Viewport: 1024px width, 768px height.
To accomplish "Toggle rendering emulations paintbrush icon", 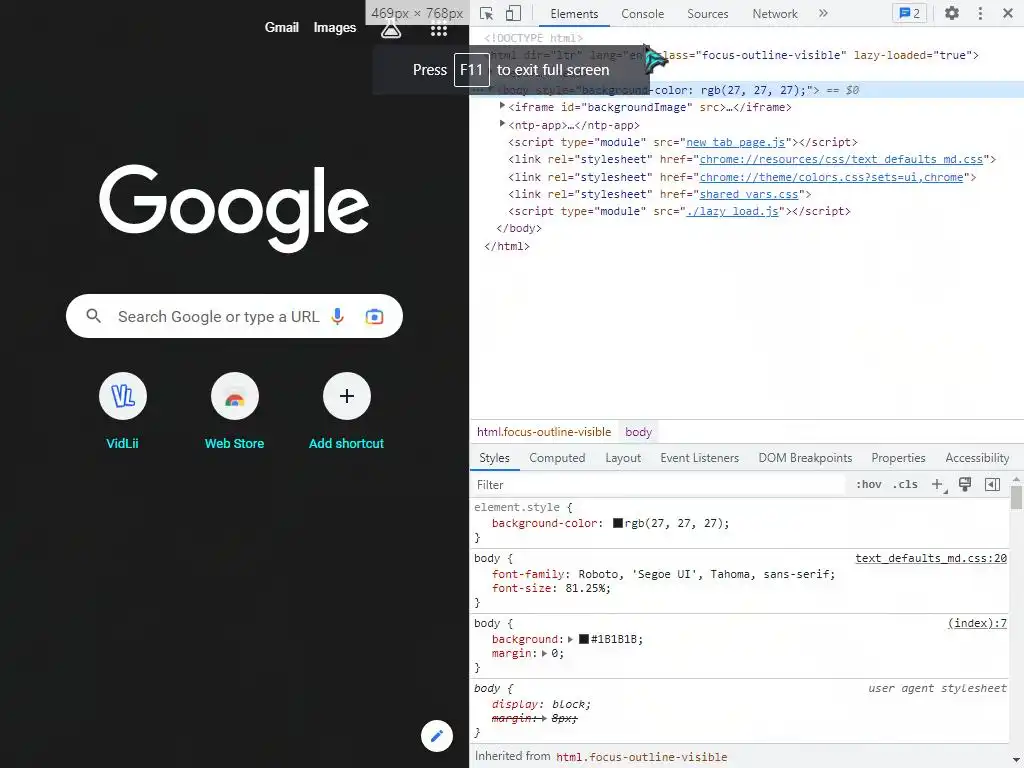I will pyautogui.click(x=965, y=484).
